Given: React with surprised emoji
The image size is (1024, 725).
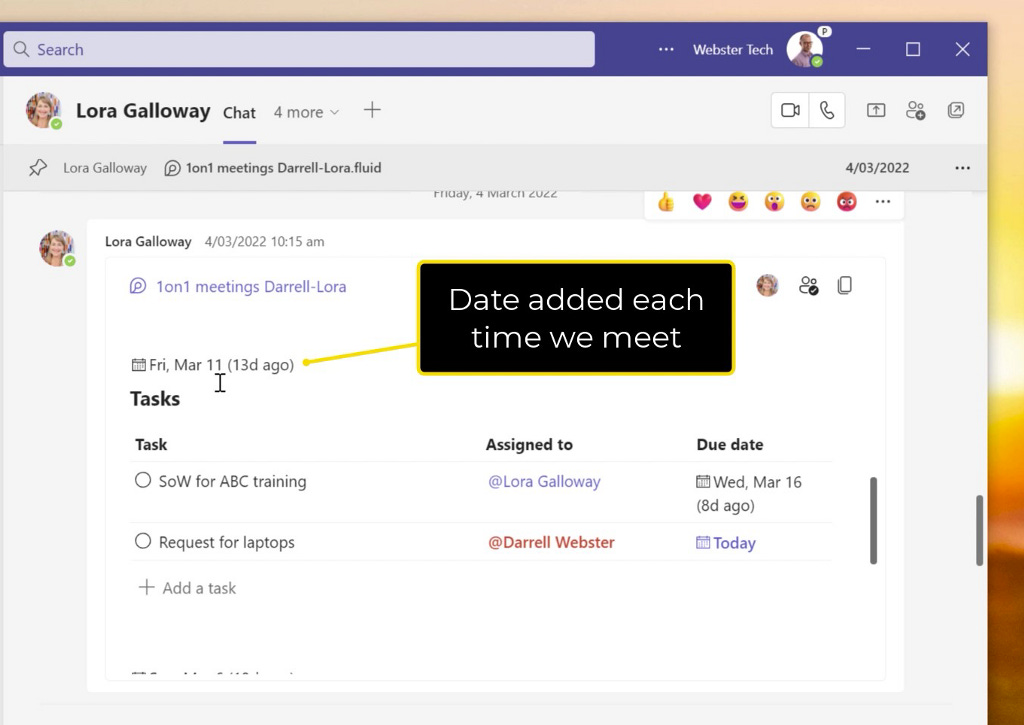Looking at the screenshot, I should [x=774, y=202].
